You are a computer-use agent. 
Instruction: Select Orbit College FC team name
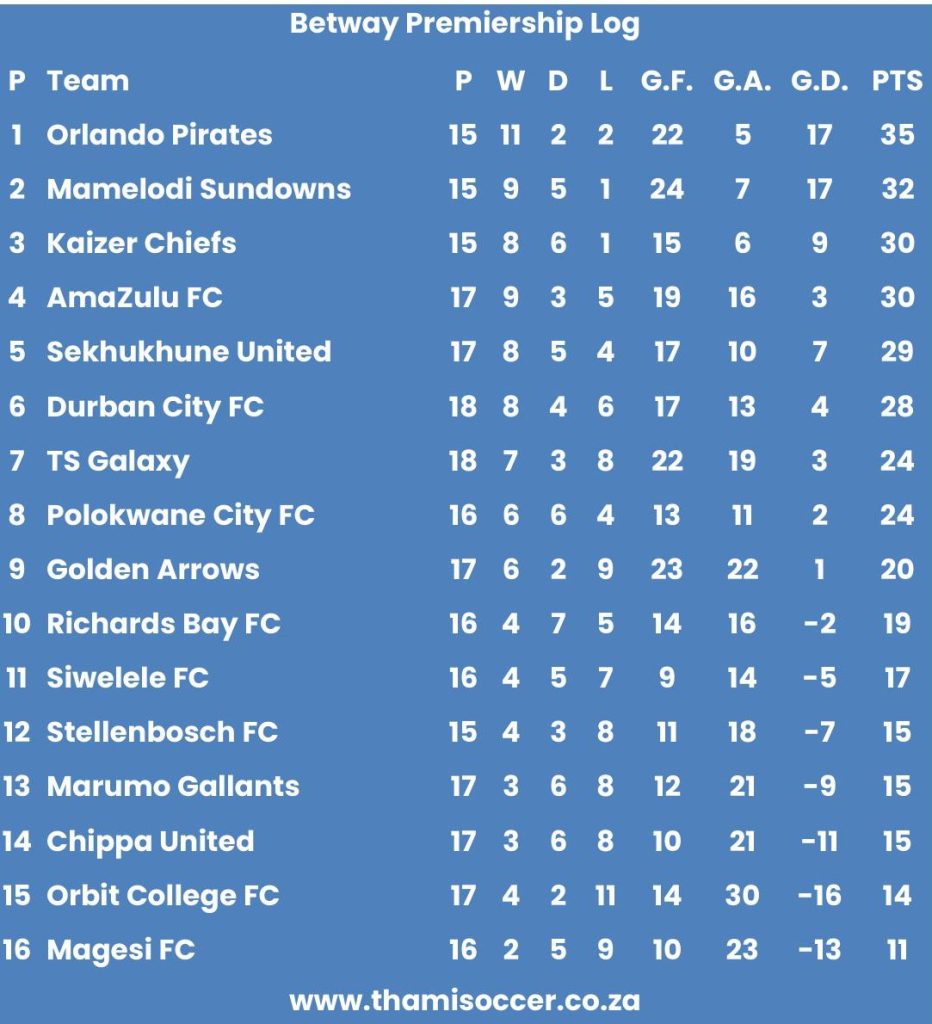(x=162, y=895)
